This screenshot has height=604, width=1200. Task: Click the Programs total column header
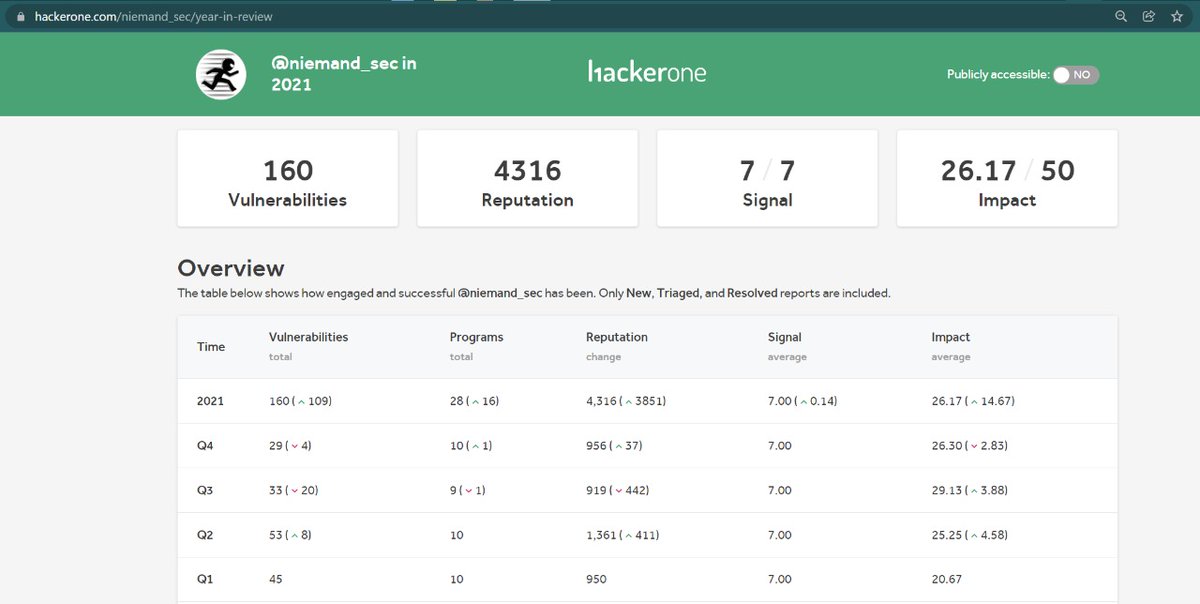477,346
